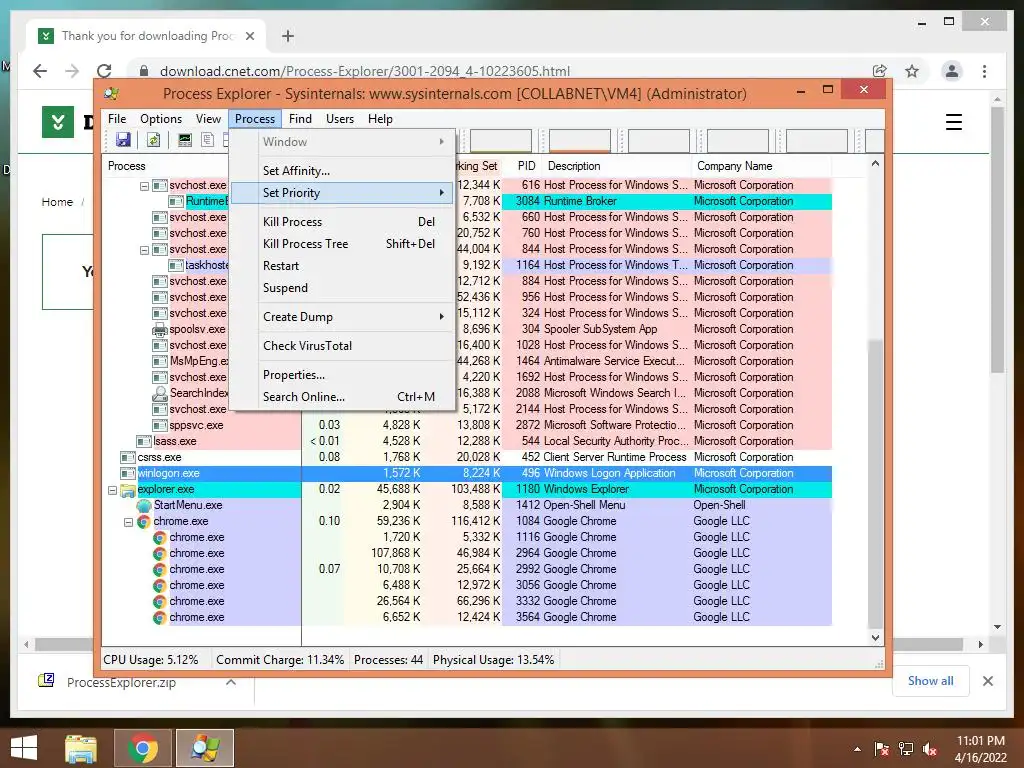Go back in Chrome browser

coord(40,71)
